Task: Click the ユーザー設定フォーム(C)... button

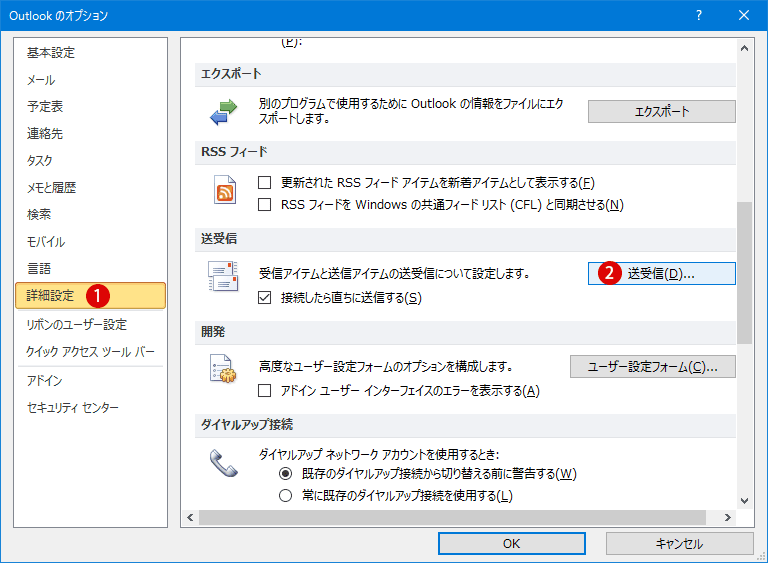Action: tap(653, 367)
